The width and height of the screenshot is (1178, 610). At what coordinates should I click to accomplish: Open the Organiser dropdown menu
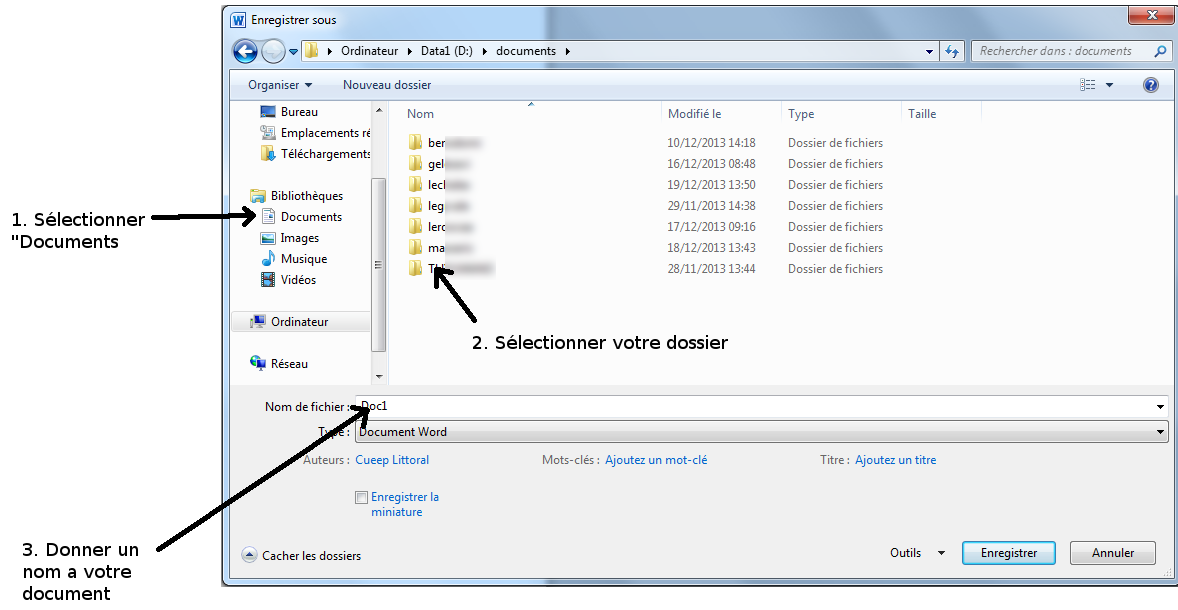point(280,85)
